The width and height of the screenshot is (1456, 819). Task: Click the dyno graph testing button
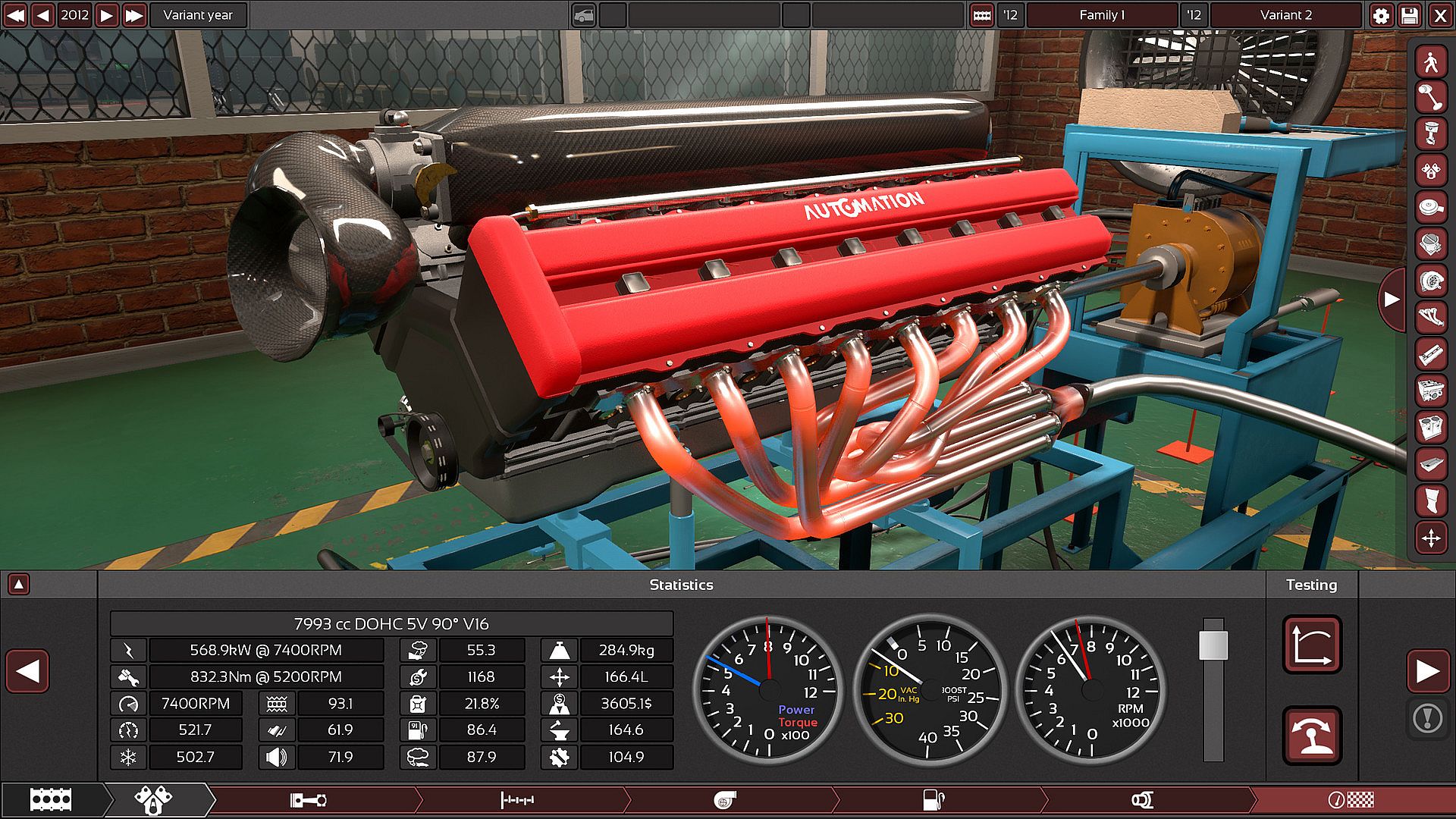(x=1311, y=645)
